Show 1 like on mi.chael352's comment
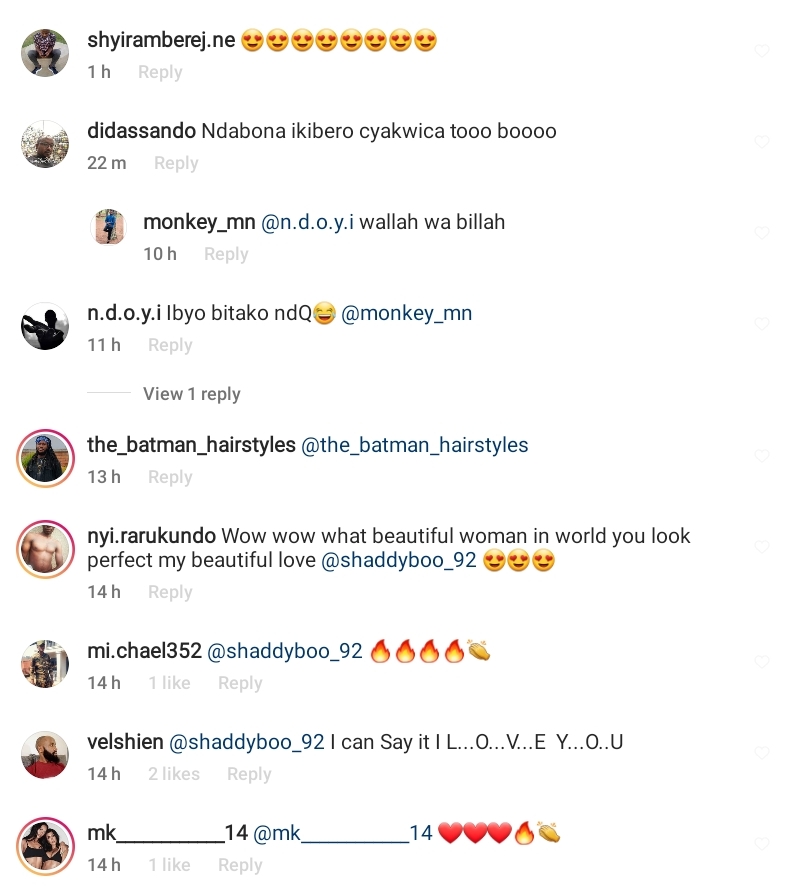The height and width of the screenshot is (894, 800). [169, 683]
